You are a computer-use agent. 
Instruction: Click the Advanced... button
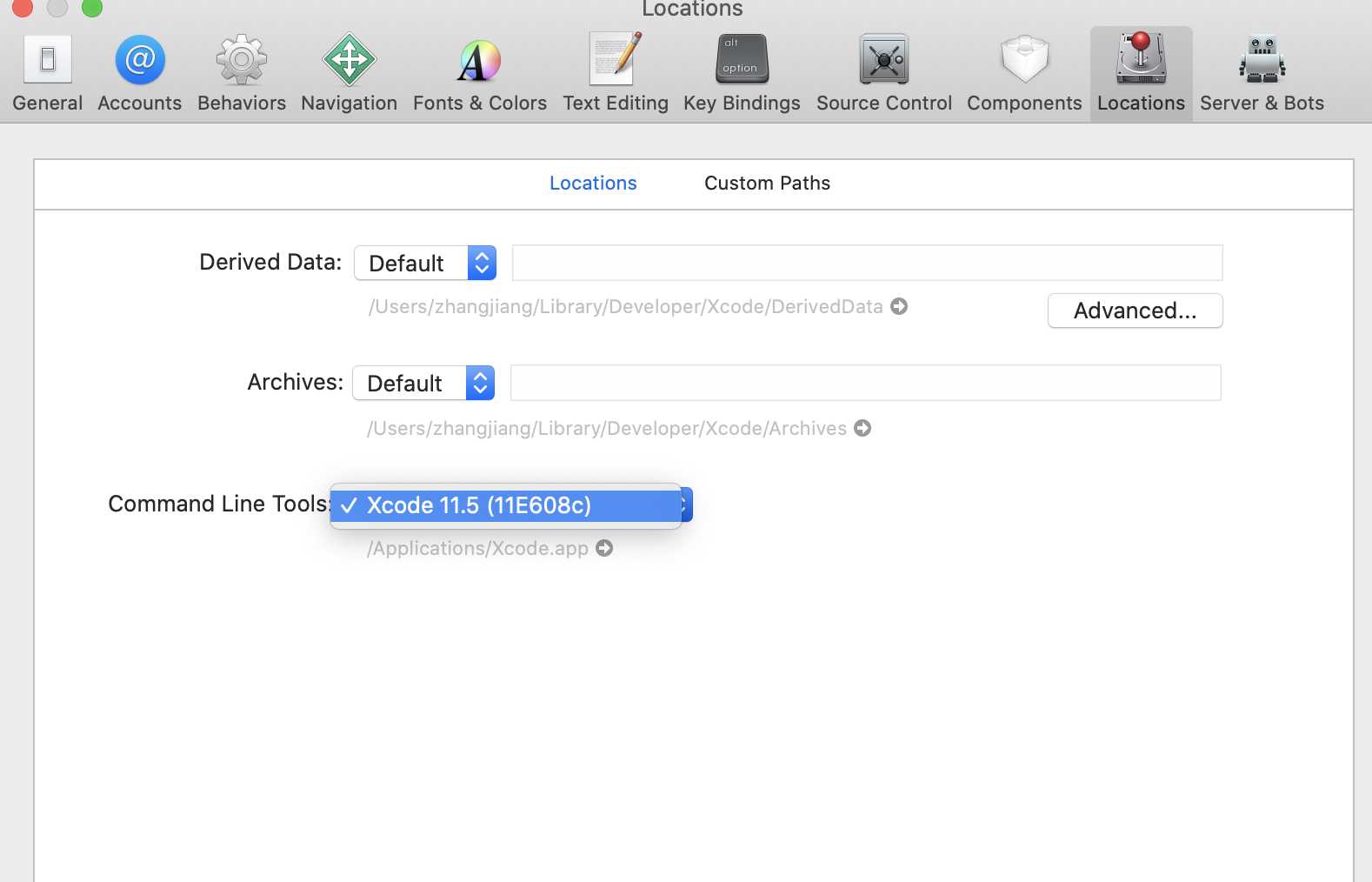(x=1135, y=311)
